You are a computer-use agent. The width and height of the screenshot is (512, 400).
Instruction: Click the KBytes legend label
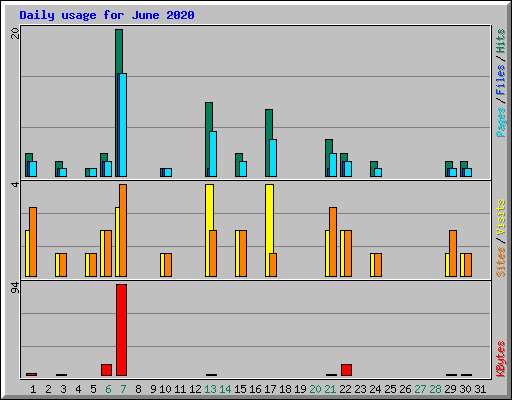click(501, 359)
